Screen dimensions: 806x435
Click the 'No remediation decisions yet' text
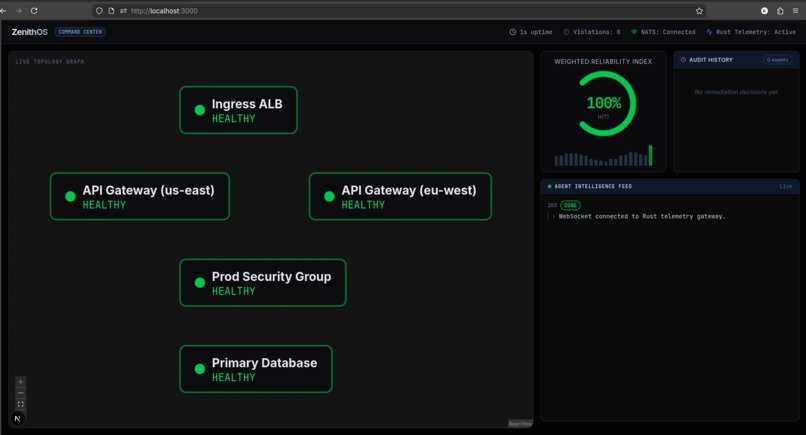tap(736, 92)
